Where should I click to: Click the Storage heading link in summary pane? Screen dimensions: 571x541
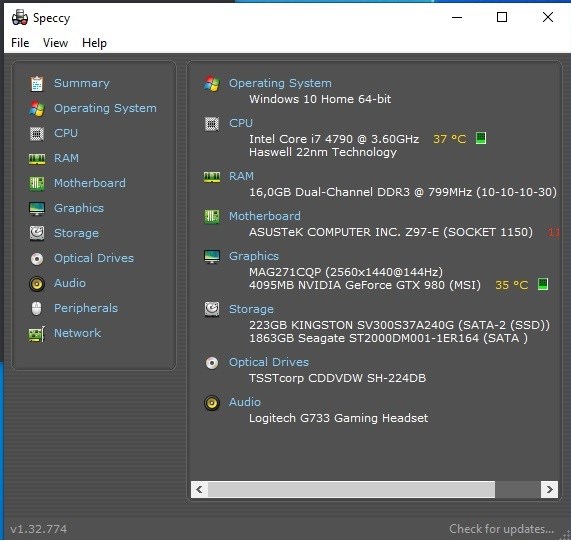[x=251, y=309]
